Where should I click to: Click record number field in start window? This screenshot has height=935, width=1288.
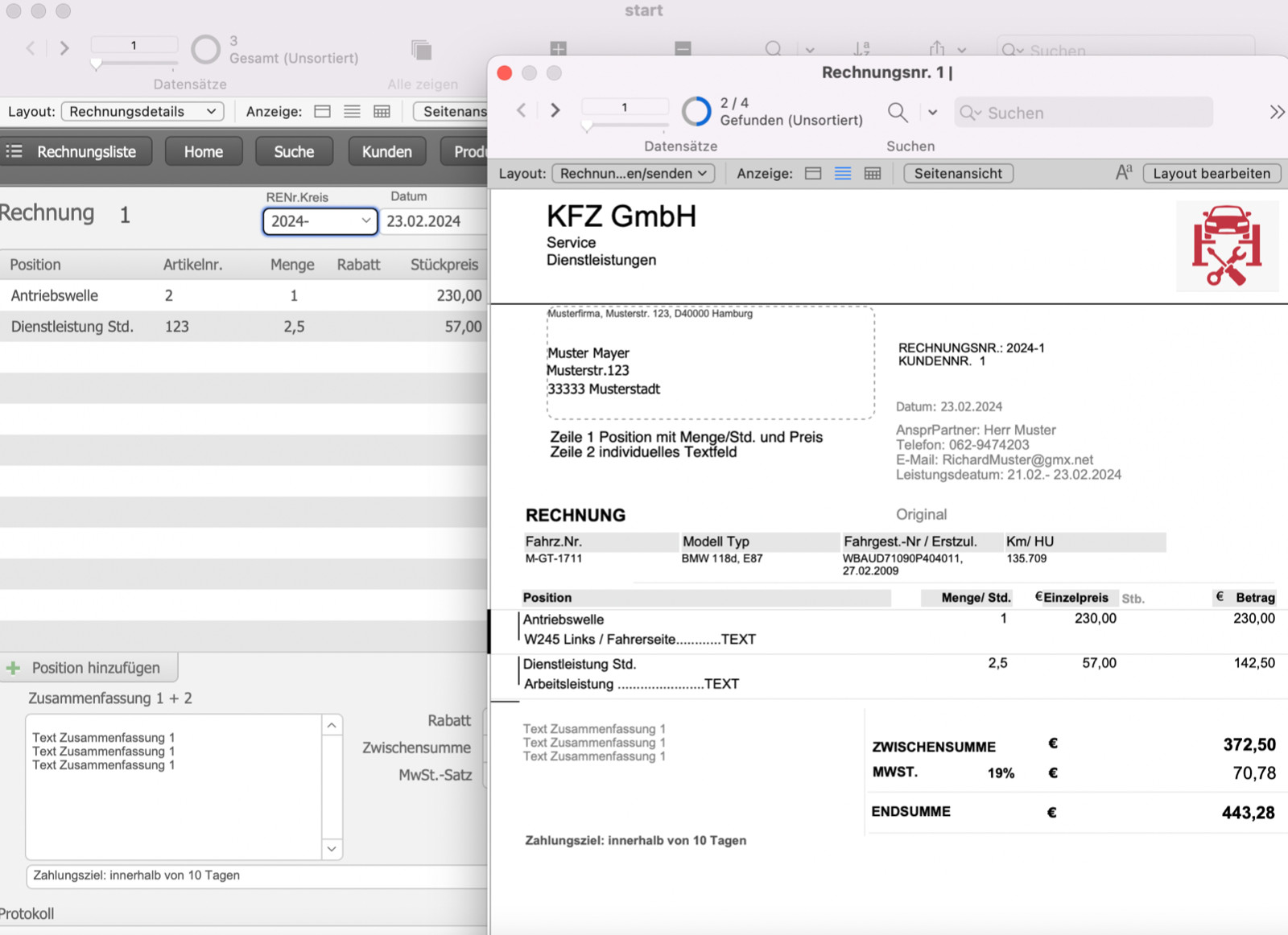pos(134,45)
